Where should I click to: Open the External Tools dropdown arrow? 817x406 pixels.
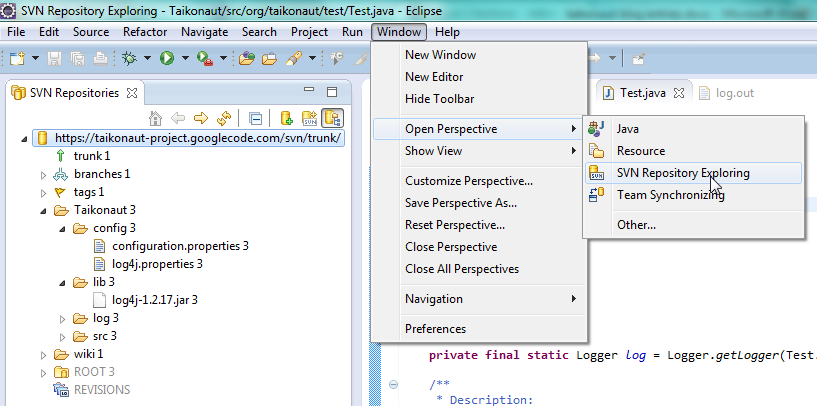223,58
